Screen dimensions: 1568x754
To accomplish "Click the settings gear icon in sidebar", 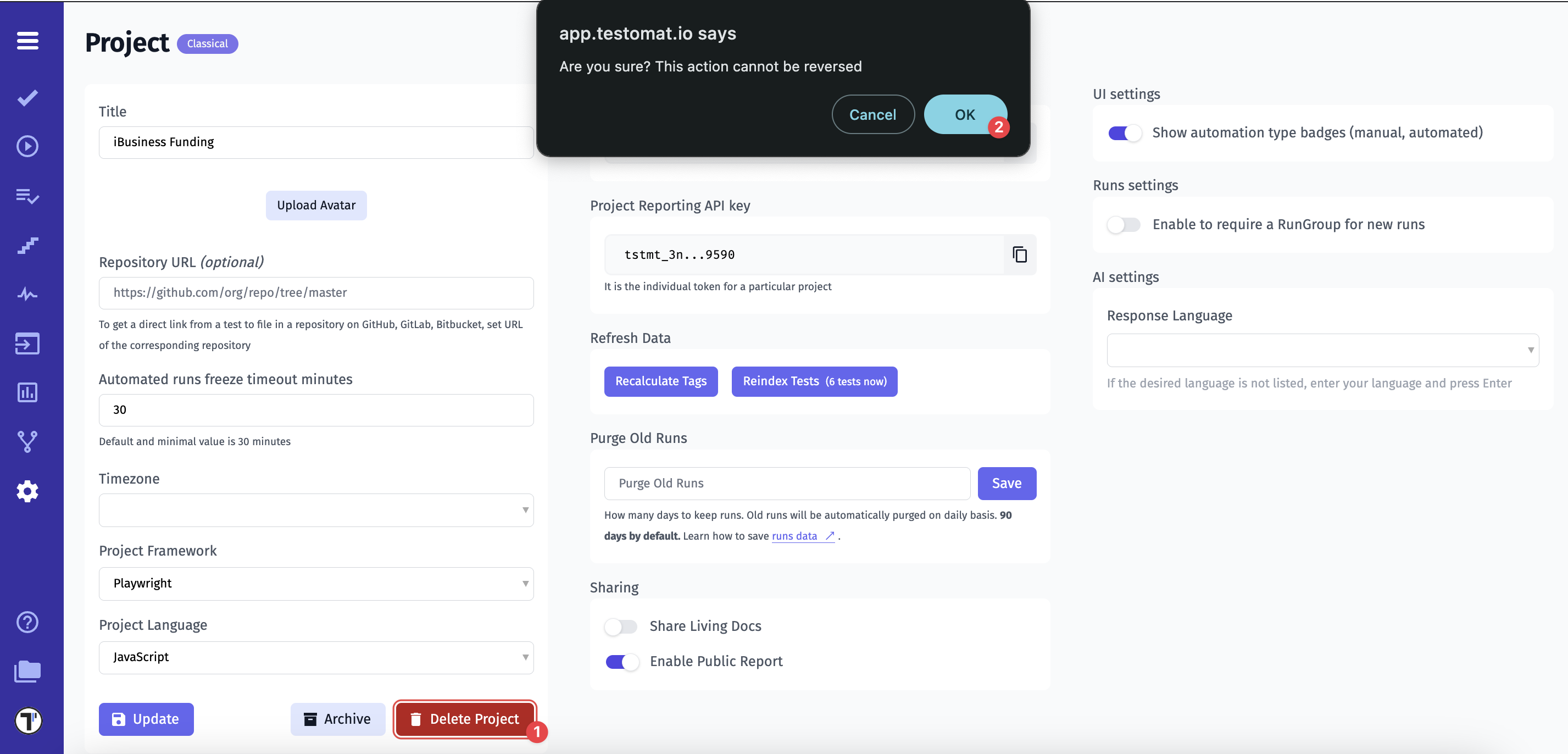I will coord(27,490).
